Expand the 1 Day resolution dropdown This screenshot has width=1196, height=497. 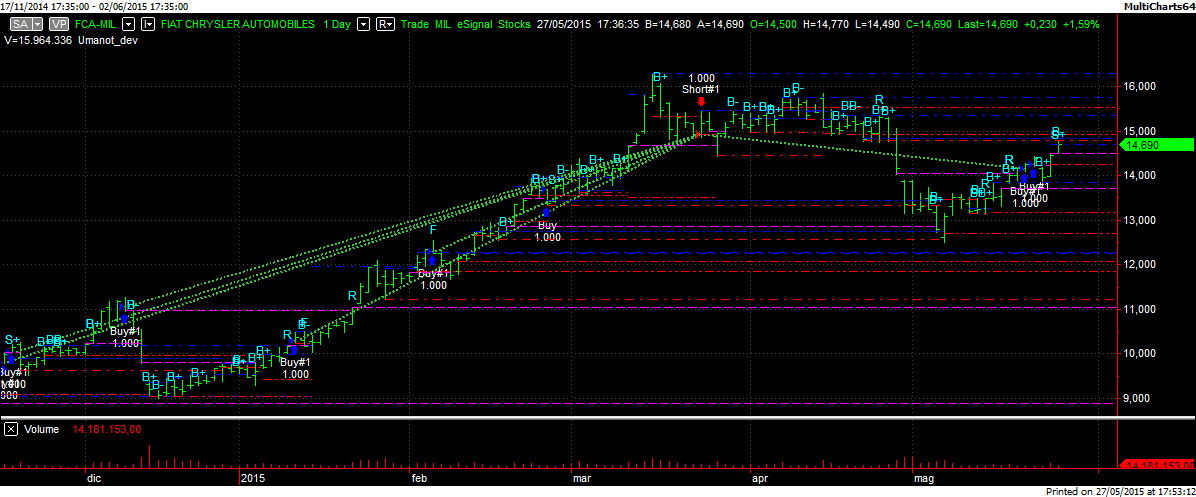point(363,22)
